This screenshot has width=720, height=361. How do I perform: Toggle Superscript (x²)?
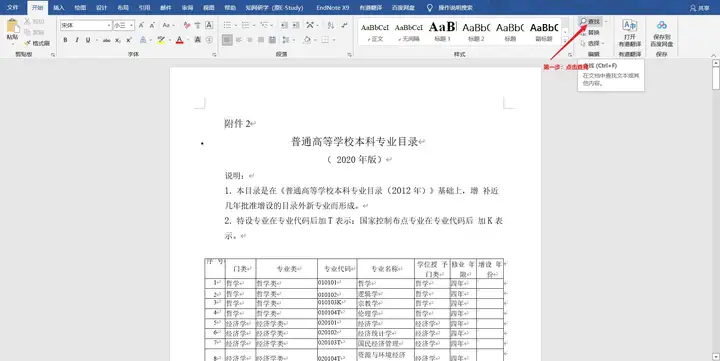point(129,40)
